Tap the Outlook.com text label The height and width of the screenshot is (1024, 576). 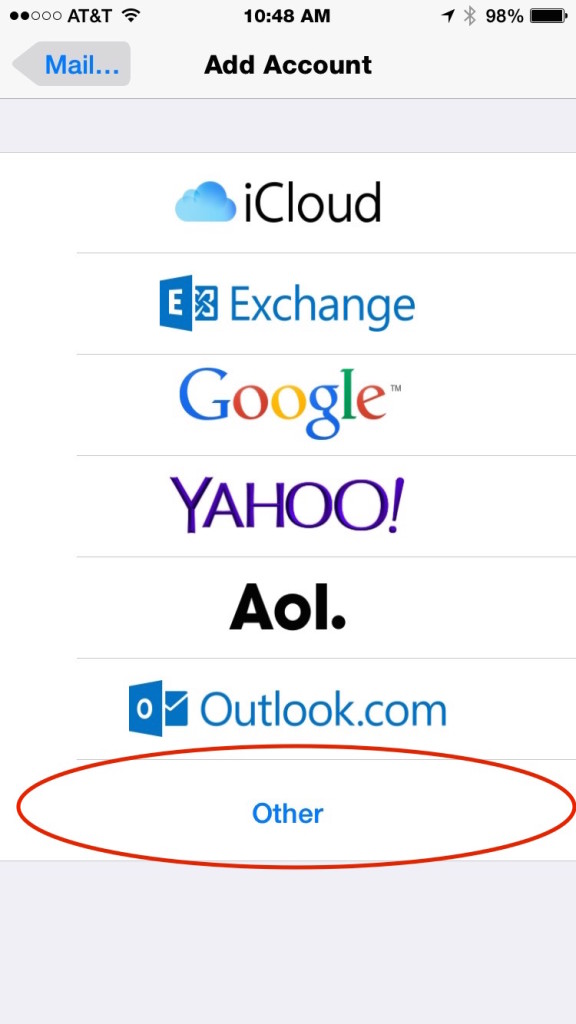323,709
